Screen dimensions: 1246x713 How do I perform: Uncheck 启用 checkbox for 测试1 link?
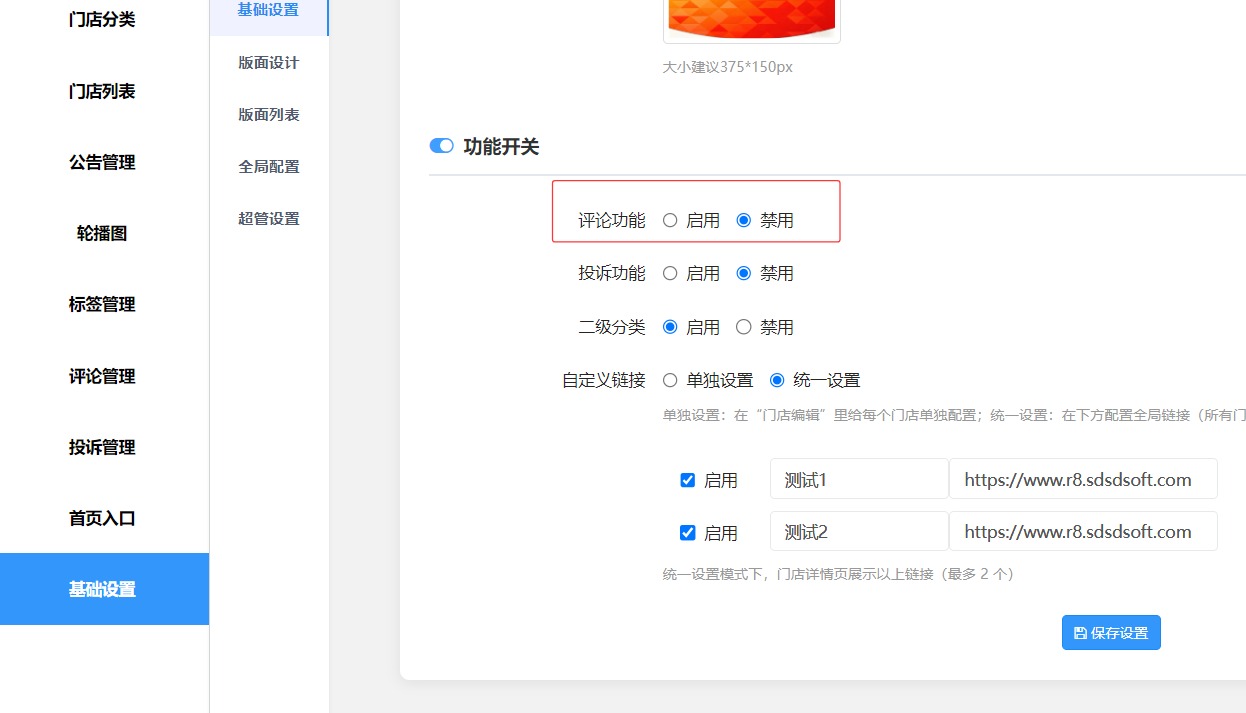687,480
